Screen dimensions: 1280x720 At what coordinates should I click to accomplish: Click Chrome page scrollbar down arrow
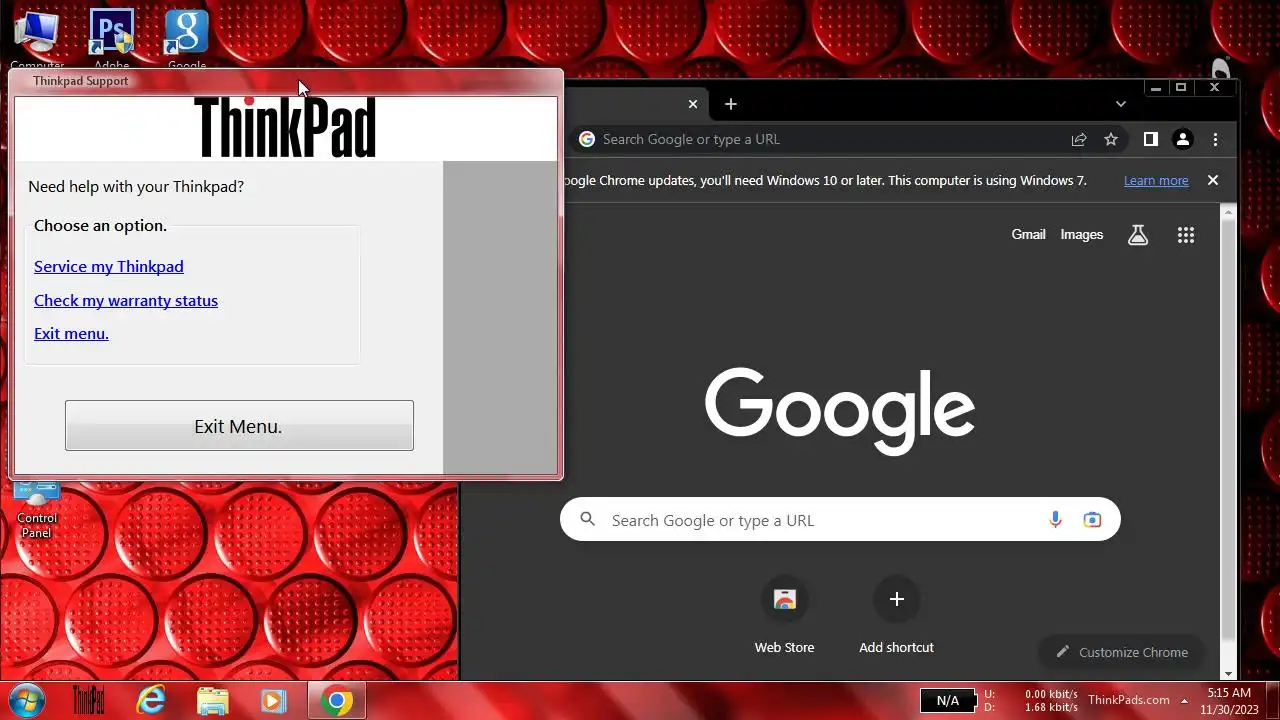1230,673
